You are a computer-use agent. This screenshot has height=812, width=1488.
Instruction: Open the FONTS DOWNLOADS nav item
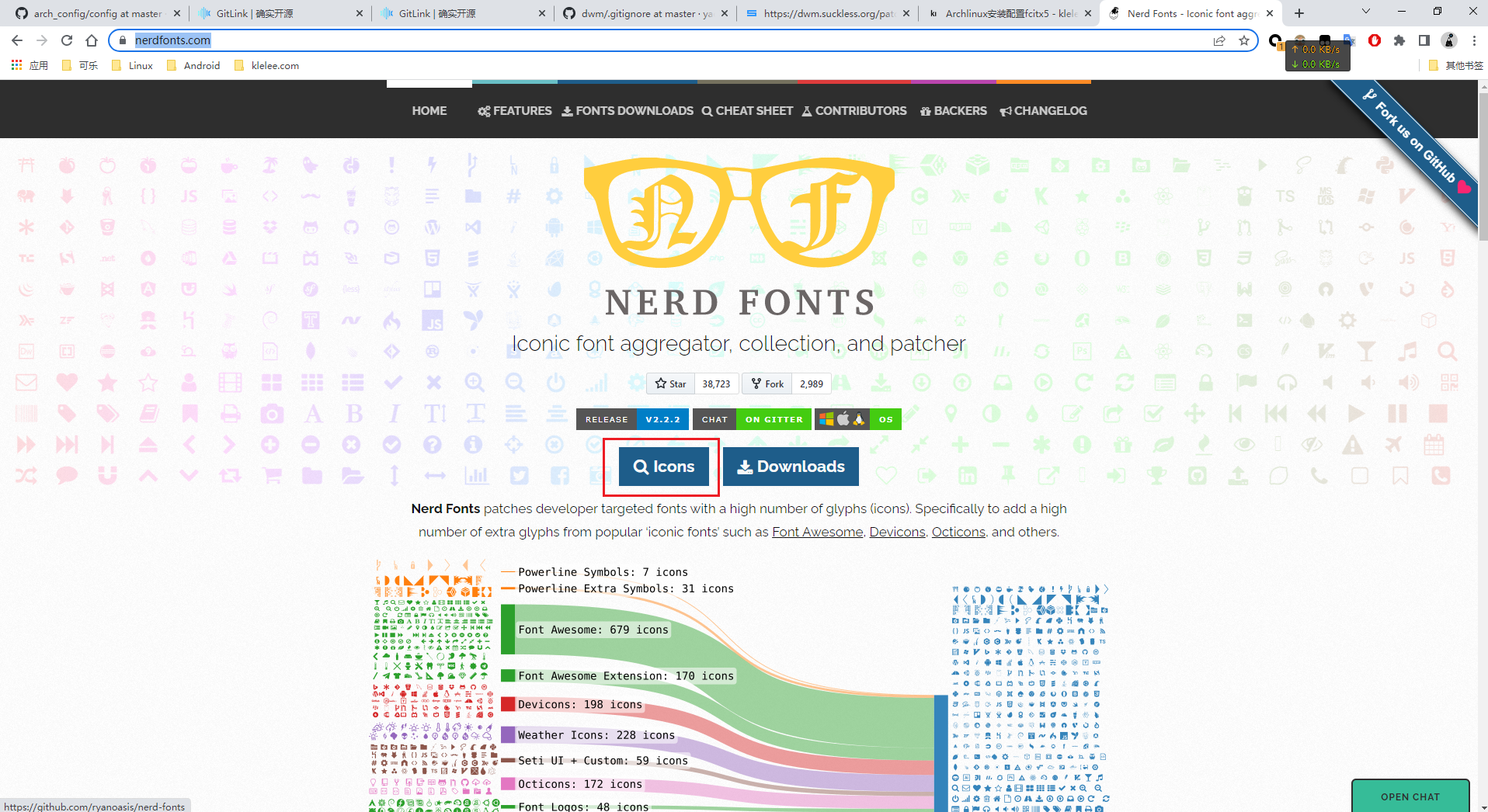coord(628,111)
